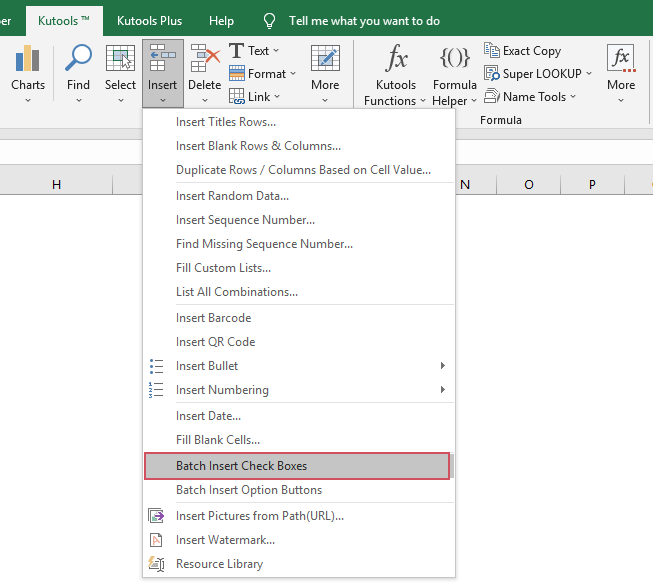Select Insert Barcode menu item

(299, 318)
